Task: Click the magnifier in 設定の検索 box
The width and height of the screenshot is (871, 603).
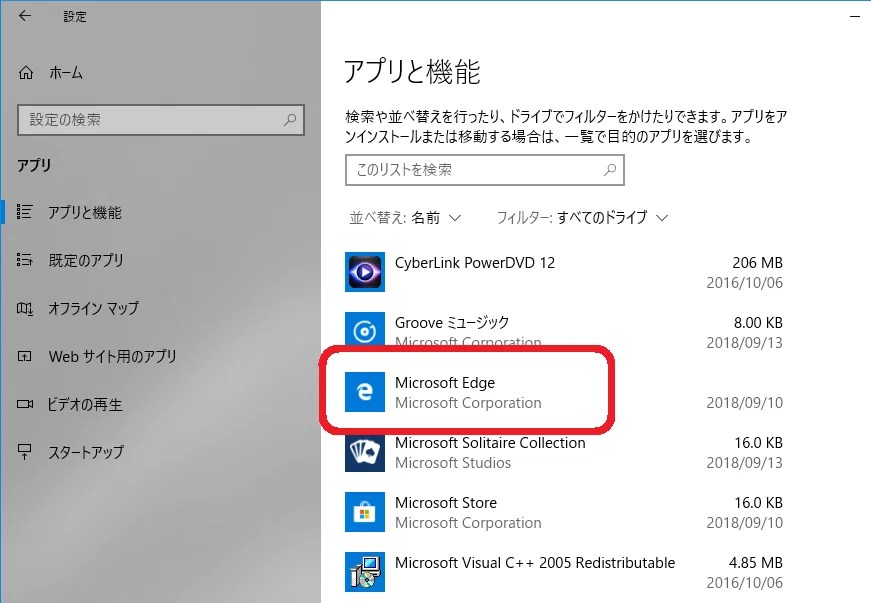Action: tap(289, 119)
